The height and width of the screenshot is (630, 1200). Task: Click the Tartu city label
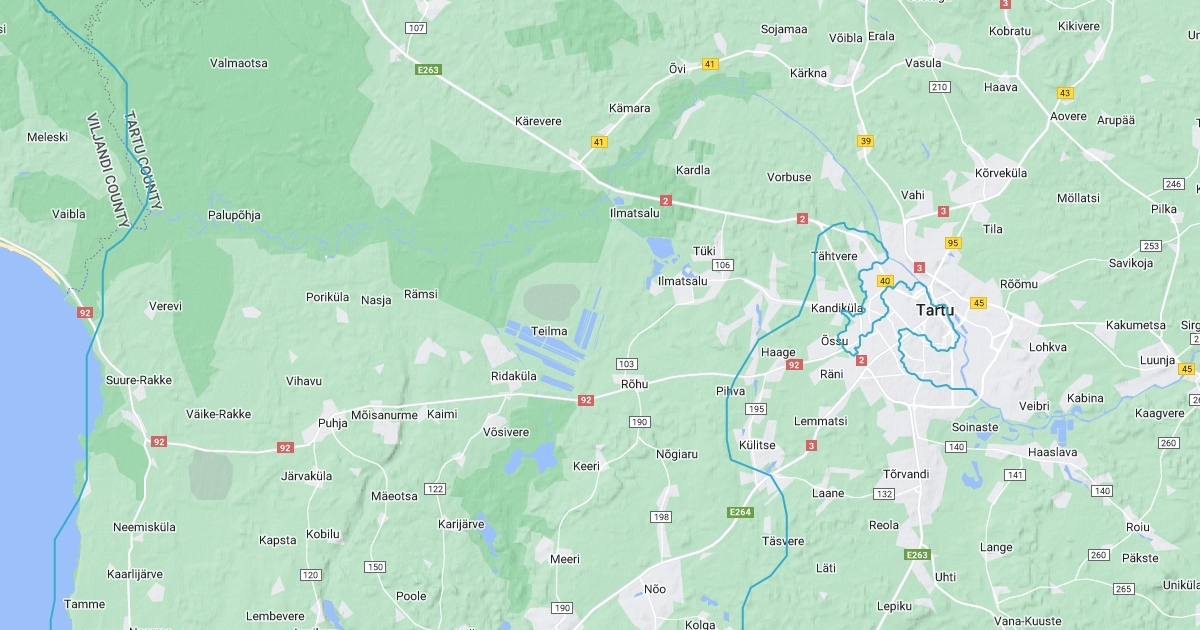pyautogui.click(x=935, y=310)
